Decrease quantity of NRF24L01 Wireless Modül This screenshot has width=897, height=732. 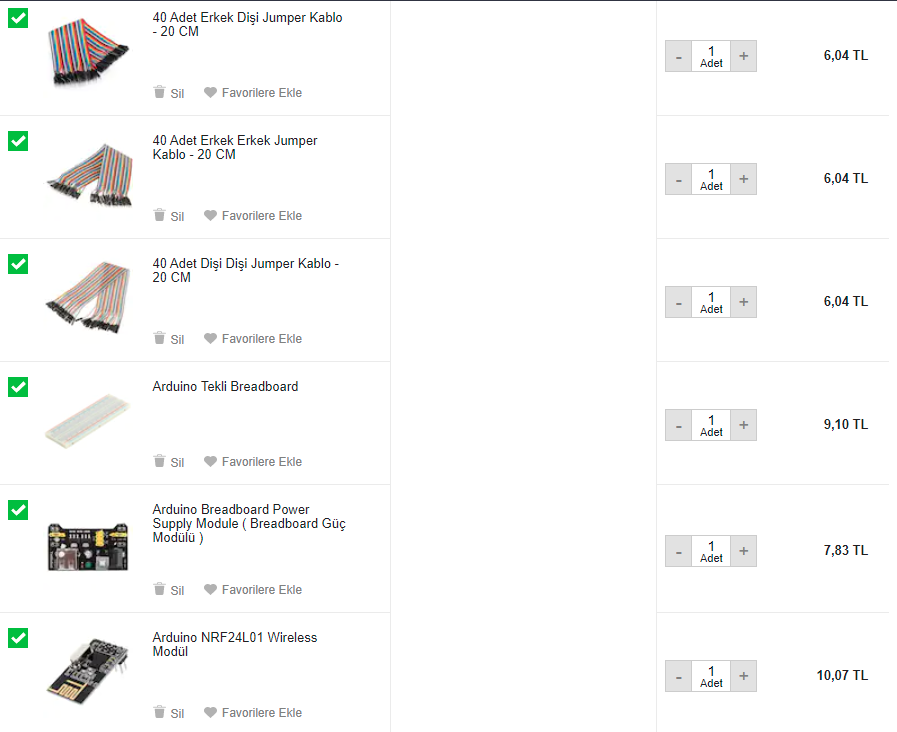678,676
